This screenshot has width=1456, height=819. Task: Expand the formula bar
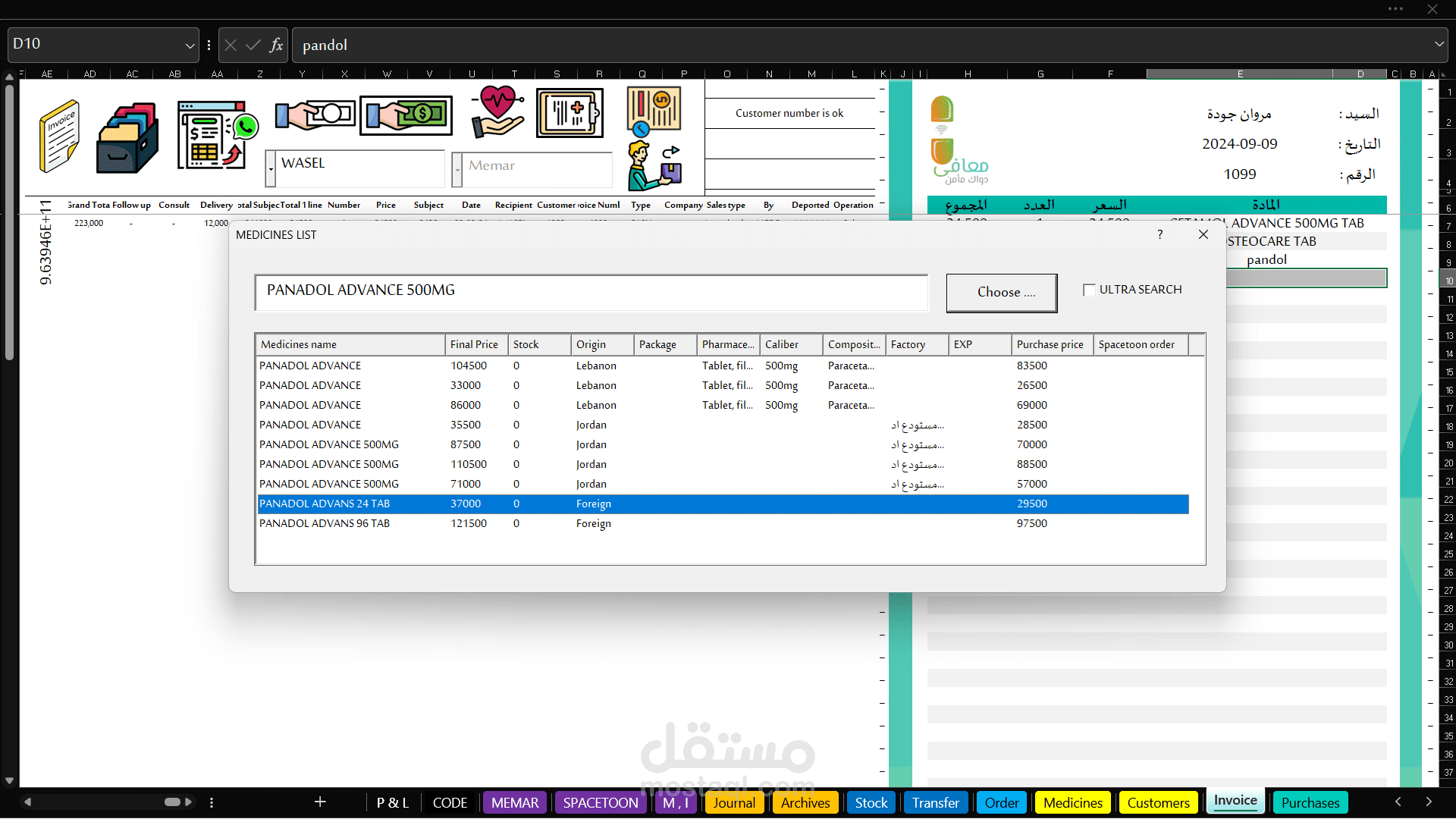click(1439, 45)
